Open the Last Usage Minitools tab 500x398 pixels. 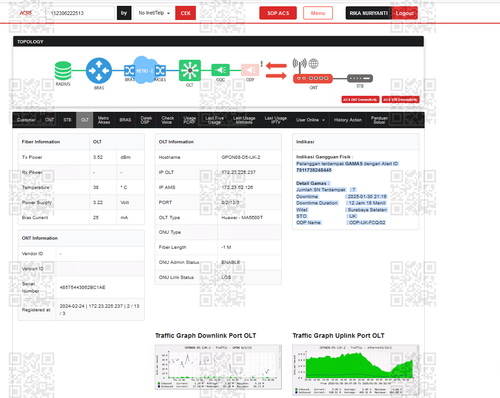(x=244, y=120)
